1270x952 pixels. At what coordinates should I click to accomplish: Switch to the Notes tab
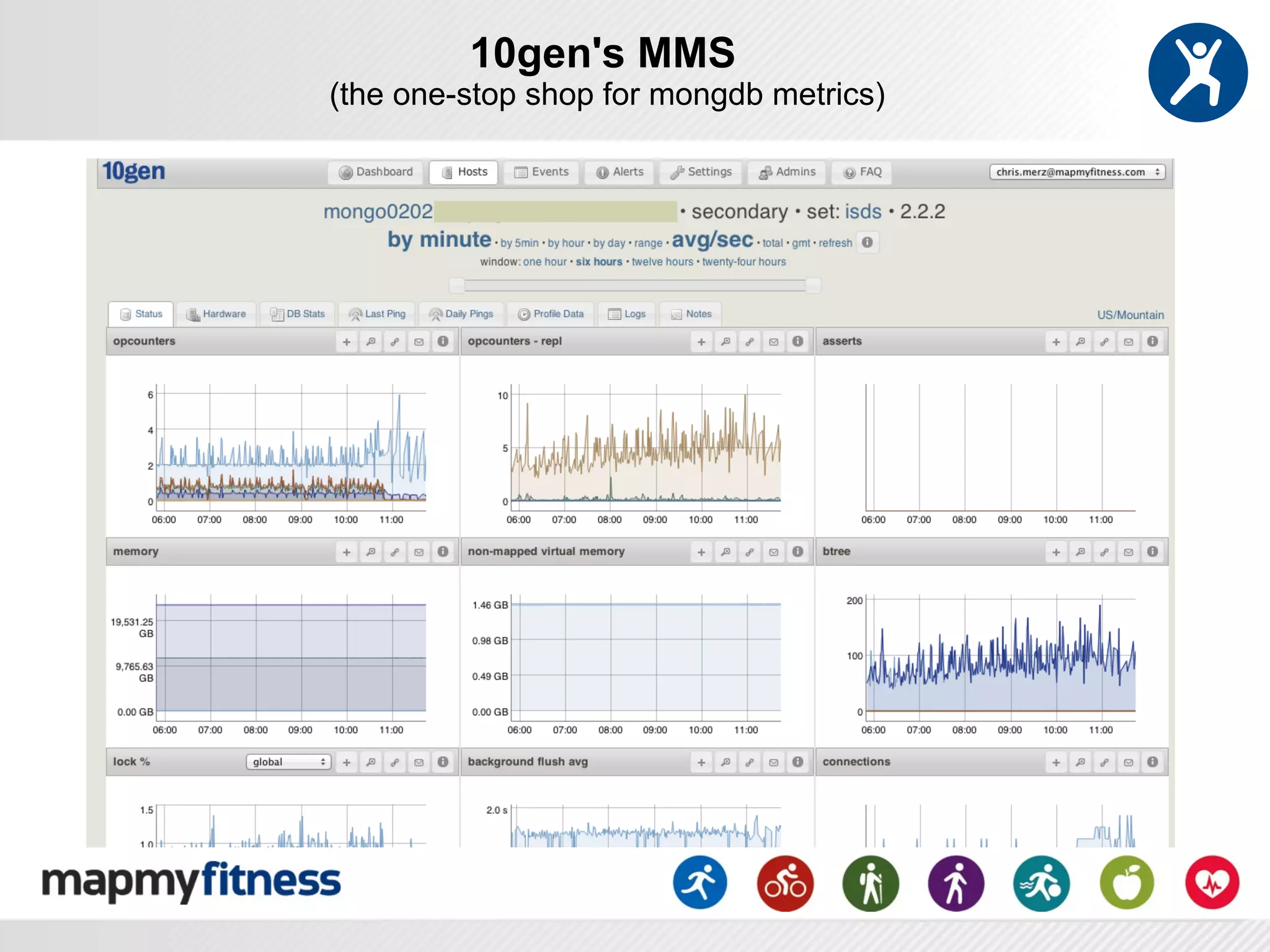point(691,314)
